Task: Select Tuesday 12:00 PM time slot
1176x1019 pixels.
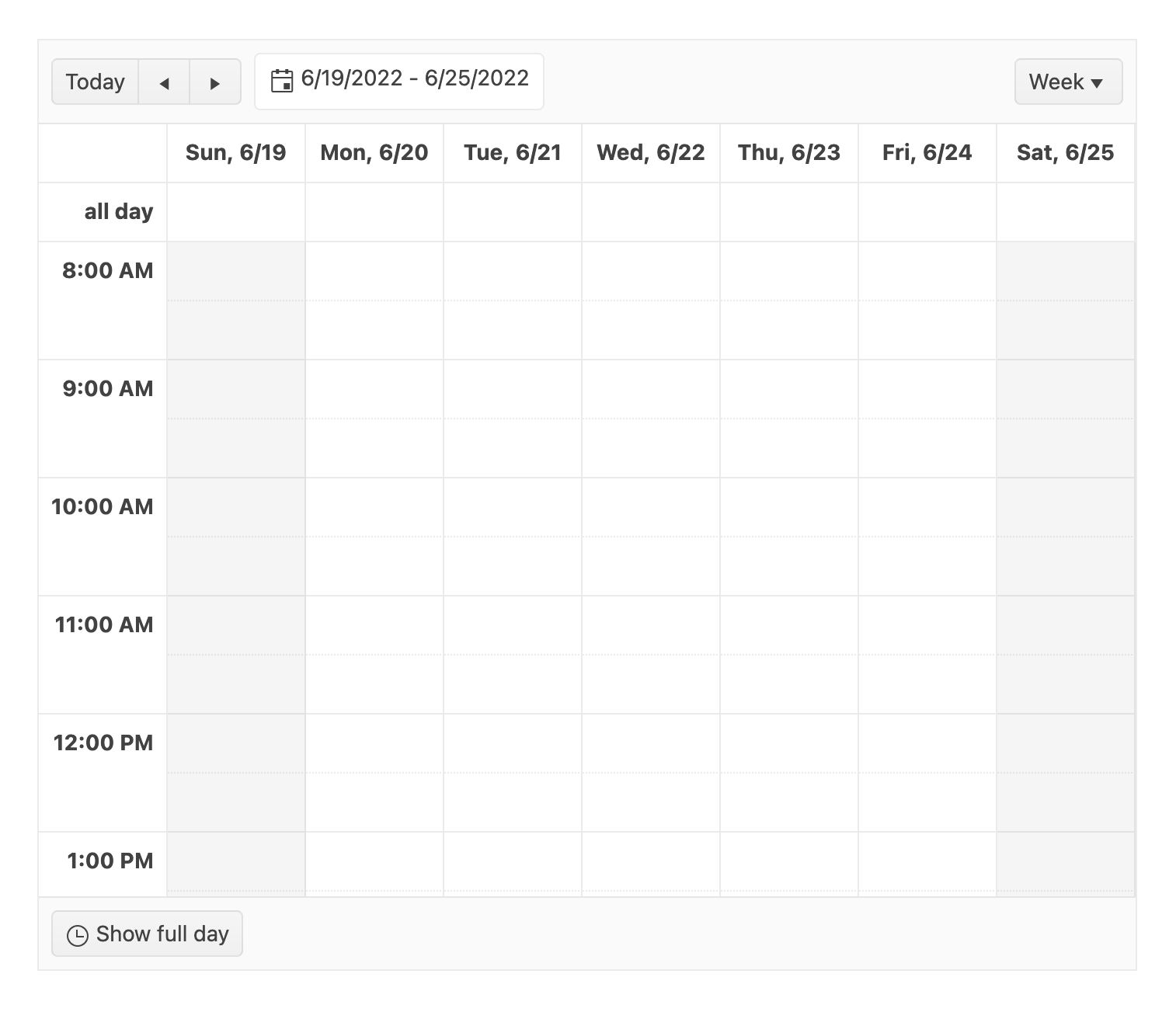Action: [x=513, y=743]
